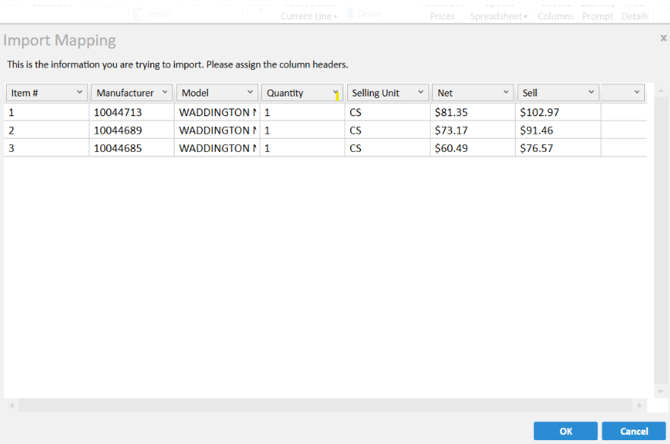The width and height of the screenshot is (670, 444).
Task: Open the Manufacturer column header dropdown
Action: point(132,93)
